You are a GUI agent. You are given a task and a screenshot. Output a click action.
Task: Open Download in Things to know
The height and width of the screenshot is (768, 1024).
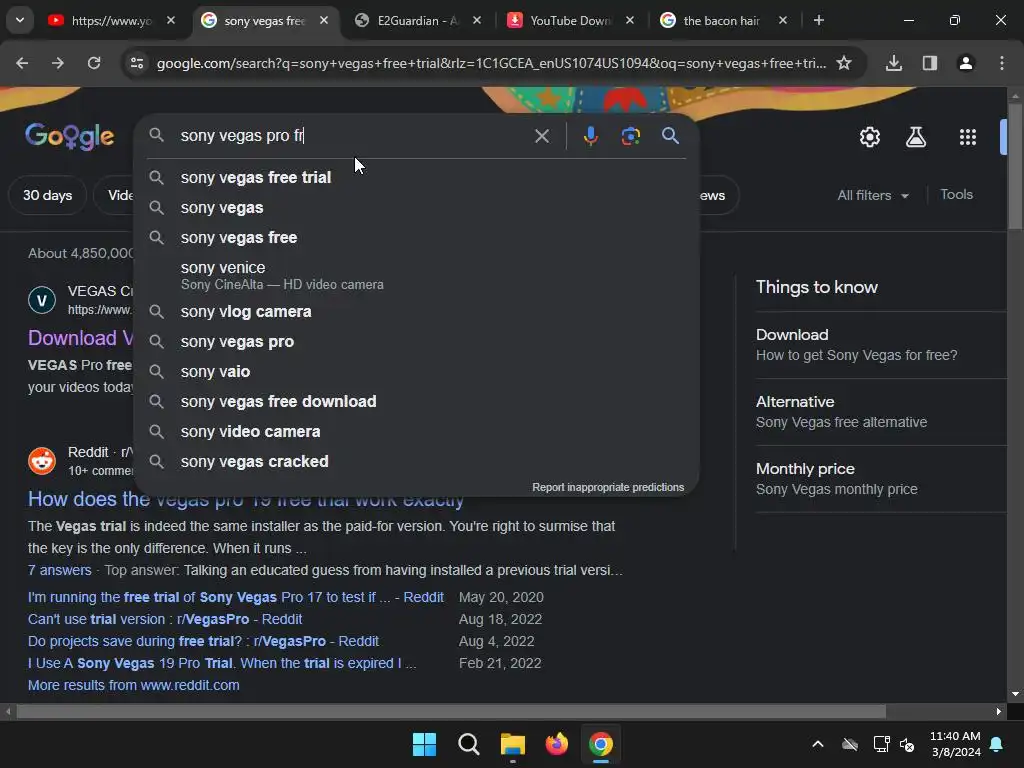pos(880,345)
